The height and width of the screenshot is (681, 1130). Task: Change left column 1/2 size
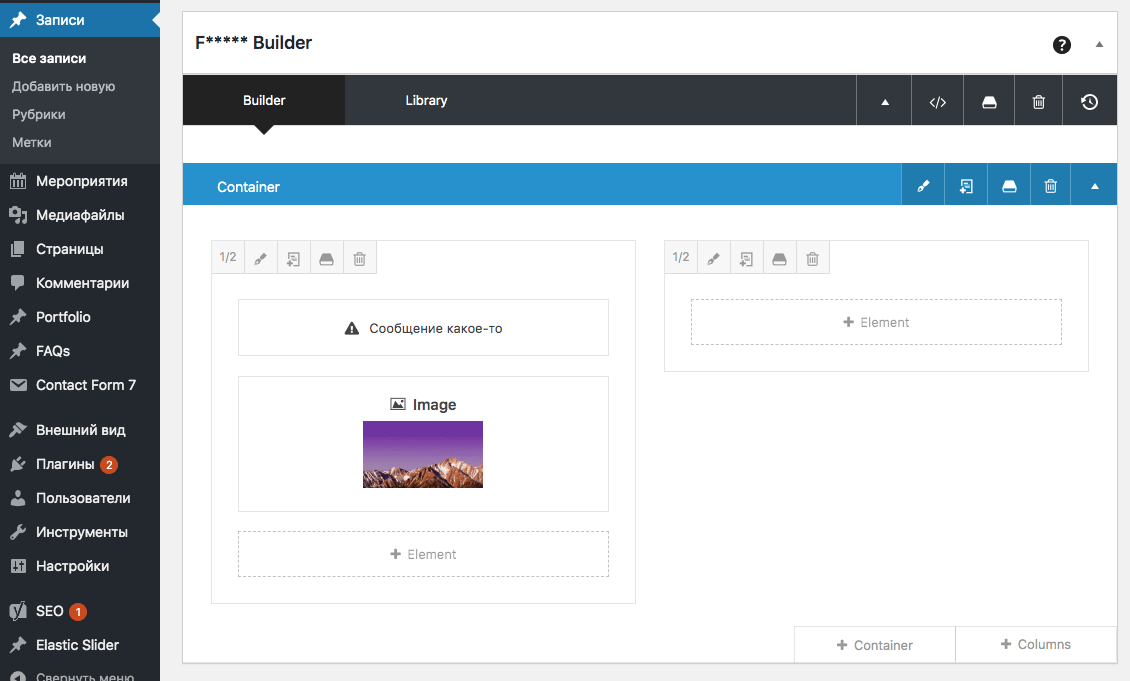coord(228,257)
